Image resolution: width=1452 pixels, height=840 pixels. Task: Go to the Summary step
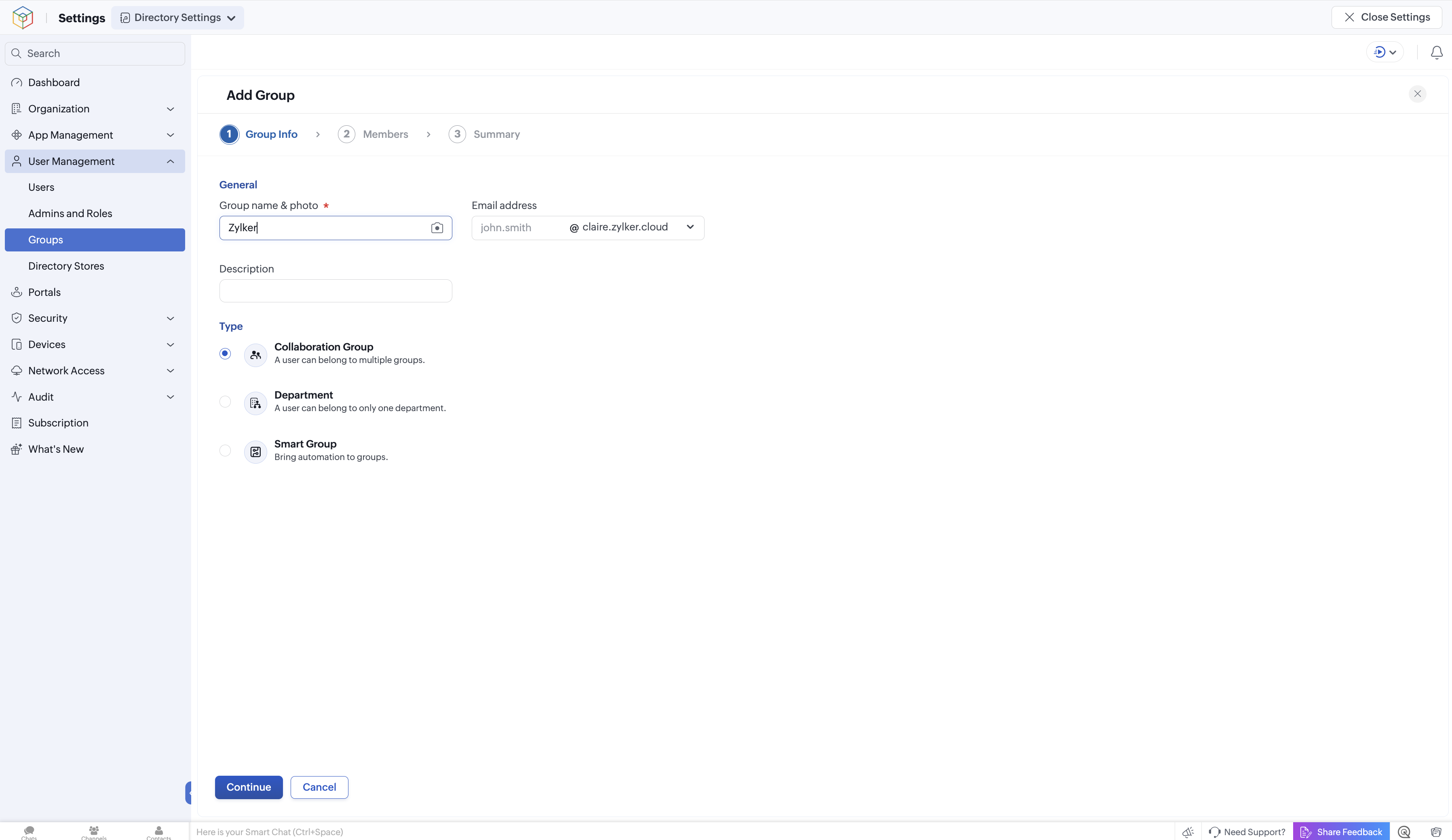484,134
